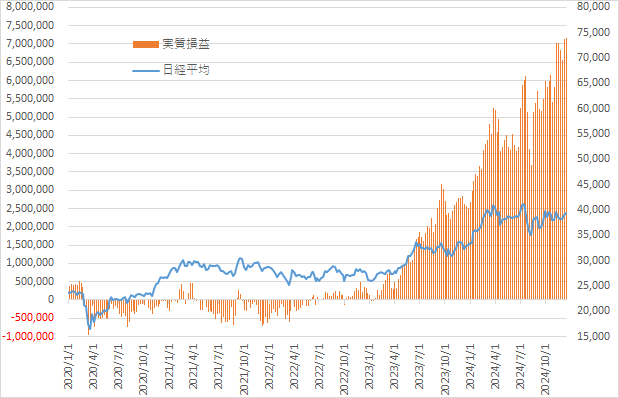Click red axis label -500,000
This screenshot has height=398, width=619.
[x=33, y=318]
